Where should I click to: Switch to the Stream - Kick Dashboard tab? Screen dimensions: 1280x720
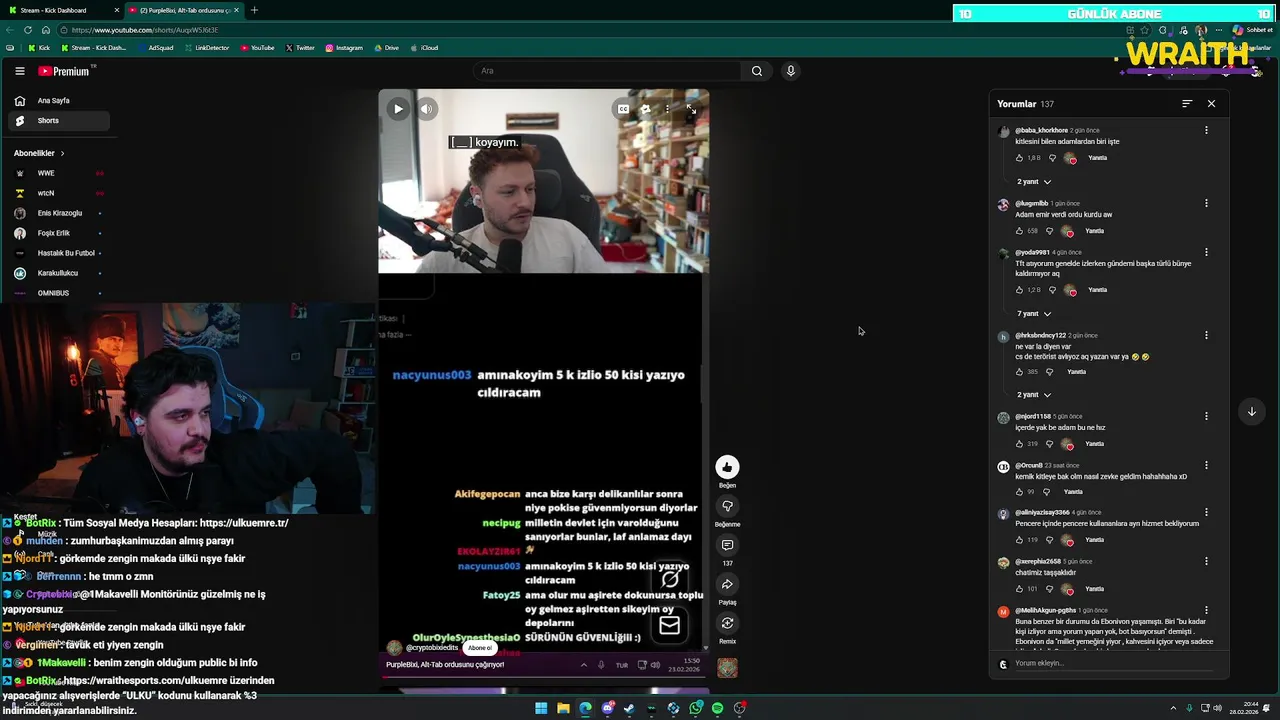[61, 10]
